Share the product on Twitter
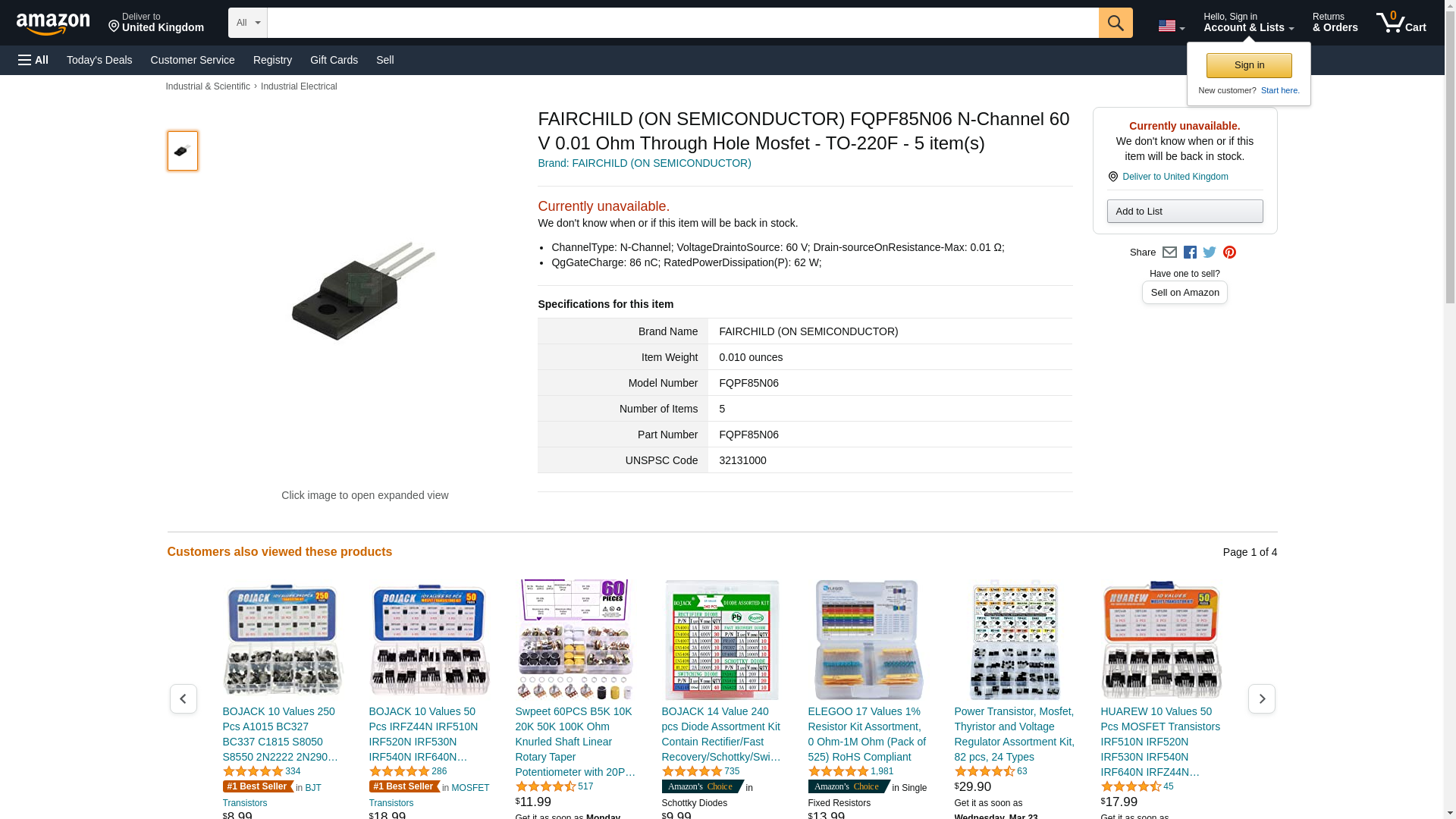 point(1210,253)
